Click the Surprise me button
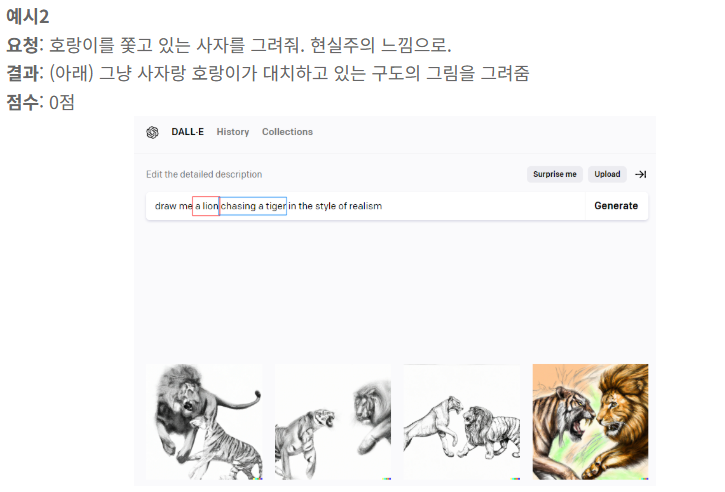The width and height of the screenshot is (725, 492). pos(554,174)
